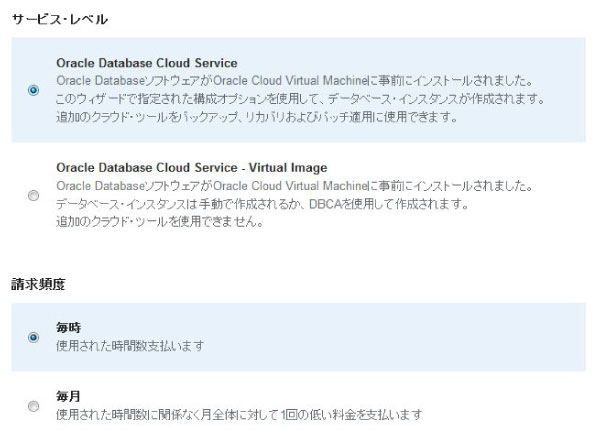
Task: Click the 'Oracle Database Cloud Service - Virtual Image' title
Action: (192, 168)
